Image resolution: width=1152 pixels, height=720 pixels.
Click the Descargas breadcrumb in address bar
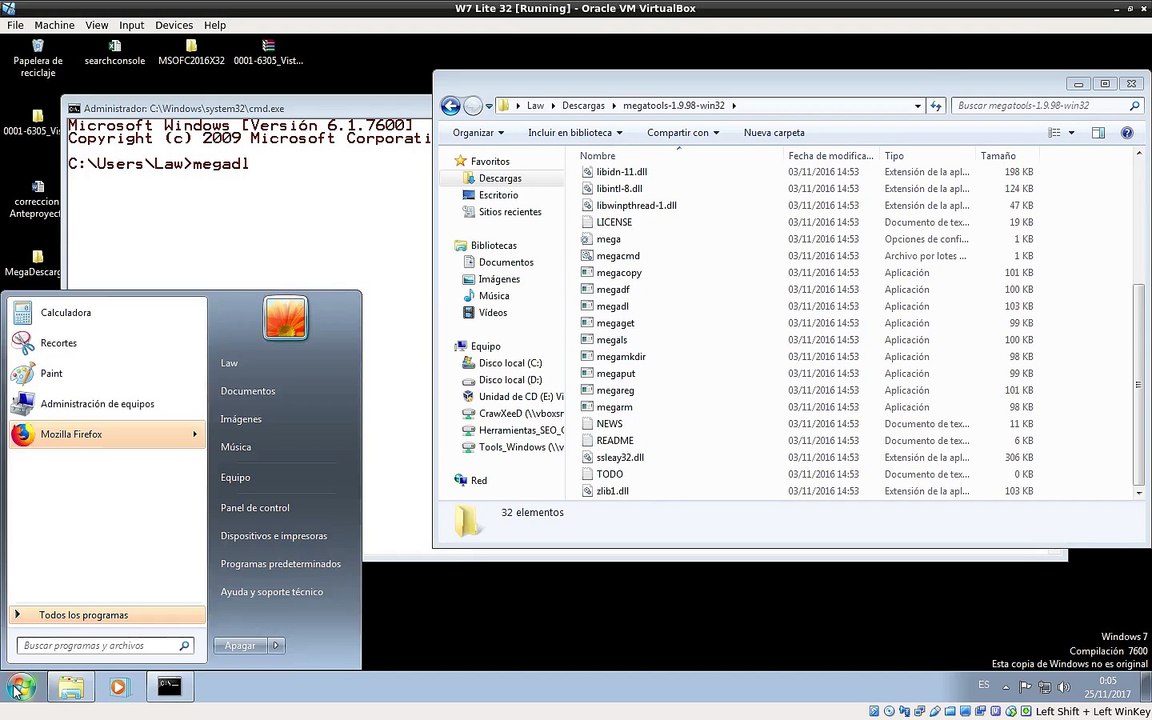pyautogui.click(x=583, y=106)
